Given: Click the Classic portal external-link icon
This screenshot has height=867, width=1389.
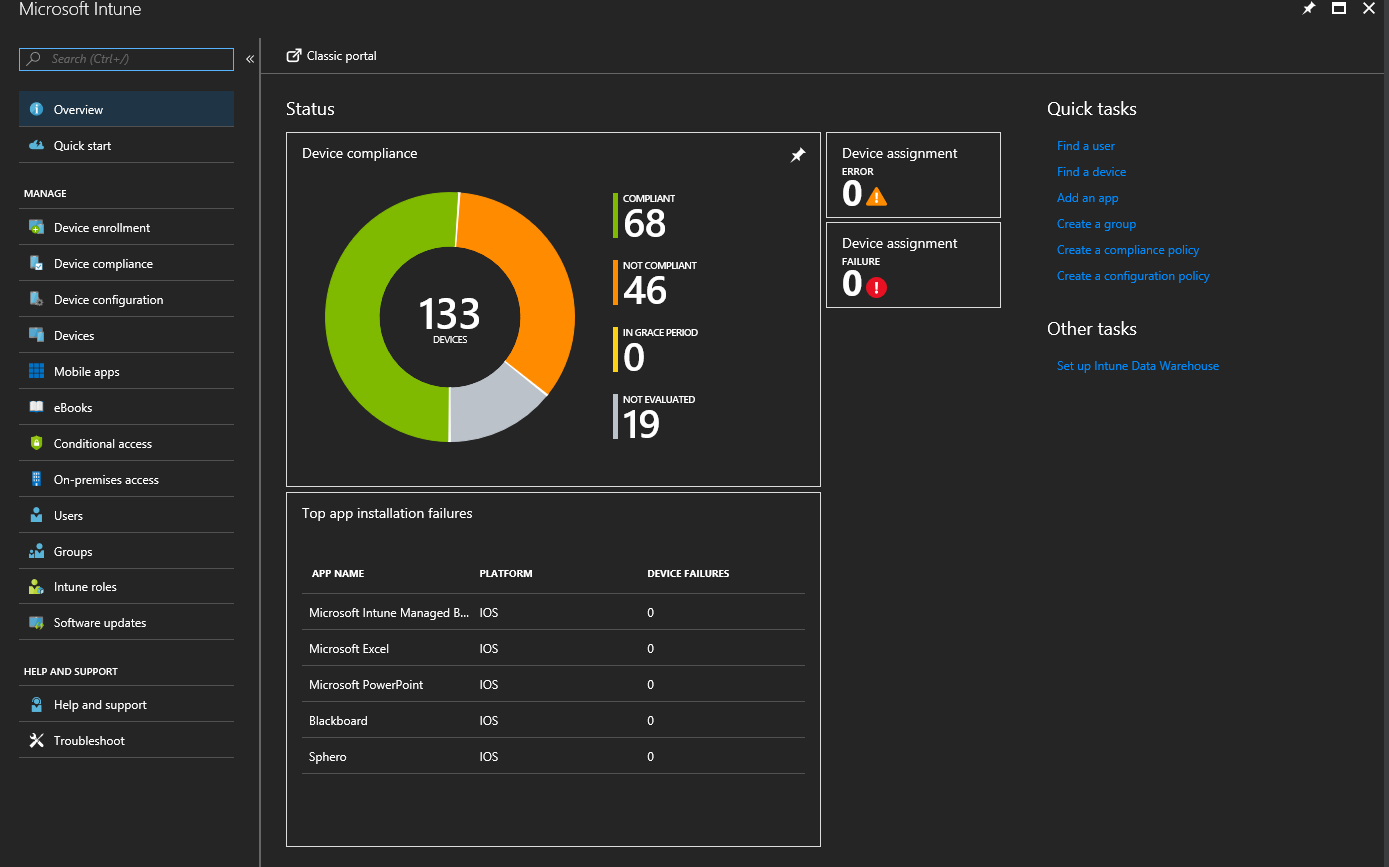Looking at the screenshot, I should click(x=293, y=56).
